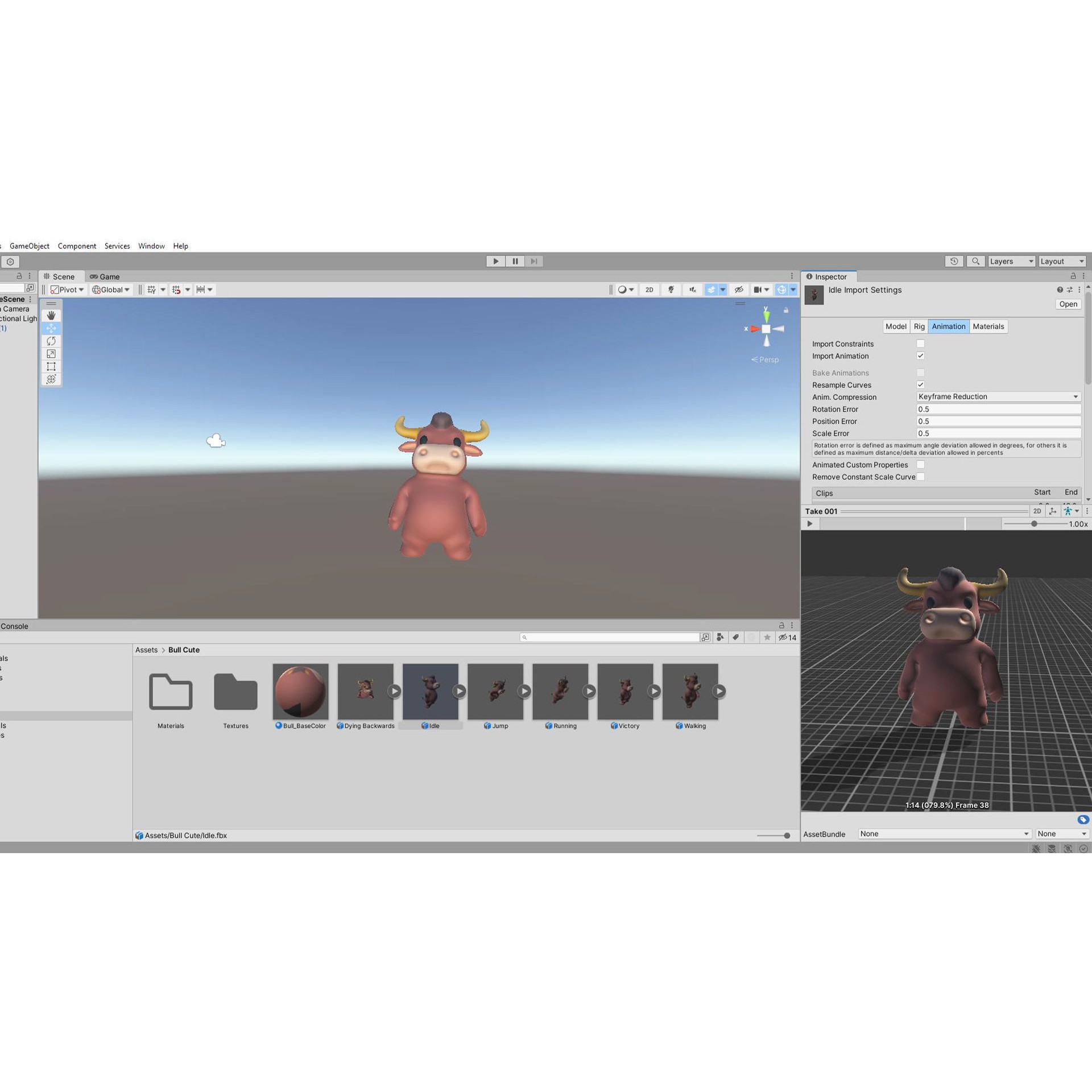Toggle scene lighting in the Scene toolbar
This screenshot has width=1092, height=1092.
coord(671,289)
